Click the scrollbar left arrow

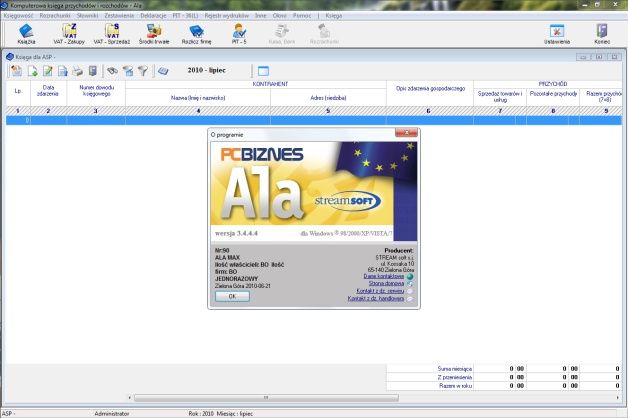click(x=129, y=398)
